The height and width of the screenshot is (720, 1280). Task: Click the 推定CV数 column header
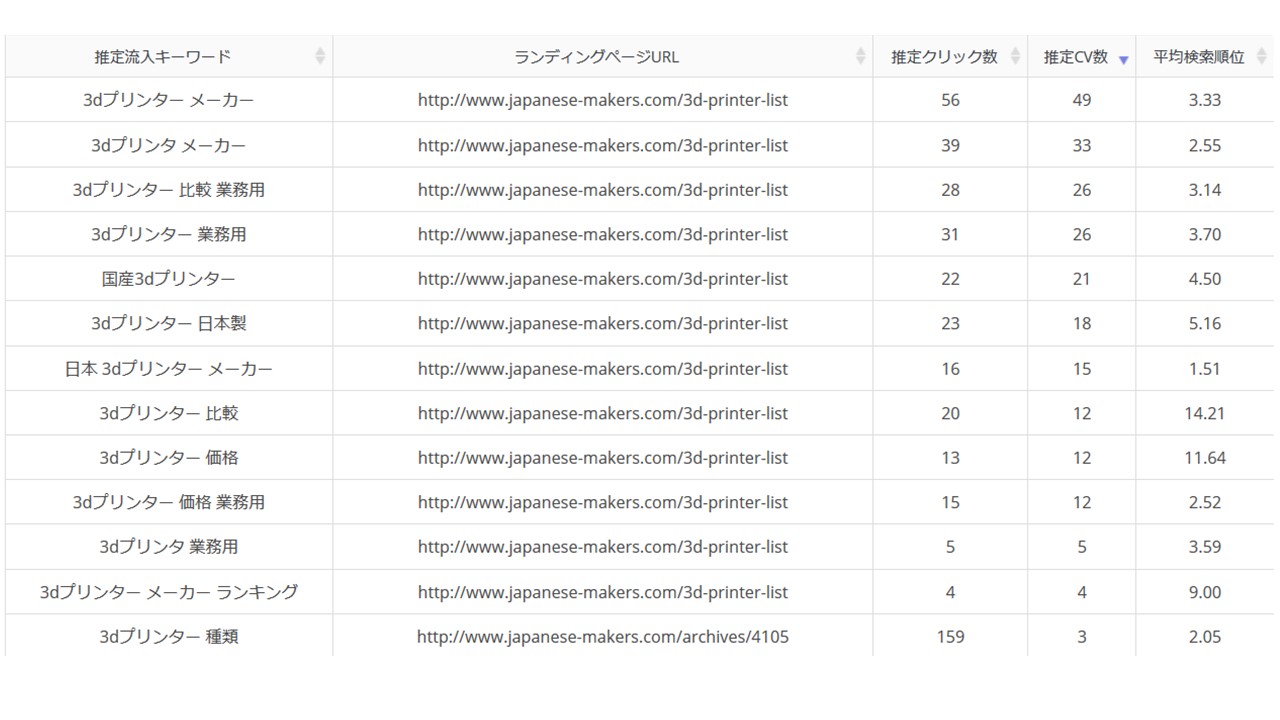pyautogui.click(x=1082, y=57)
